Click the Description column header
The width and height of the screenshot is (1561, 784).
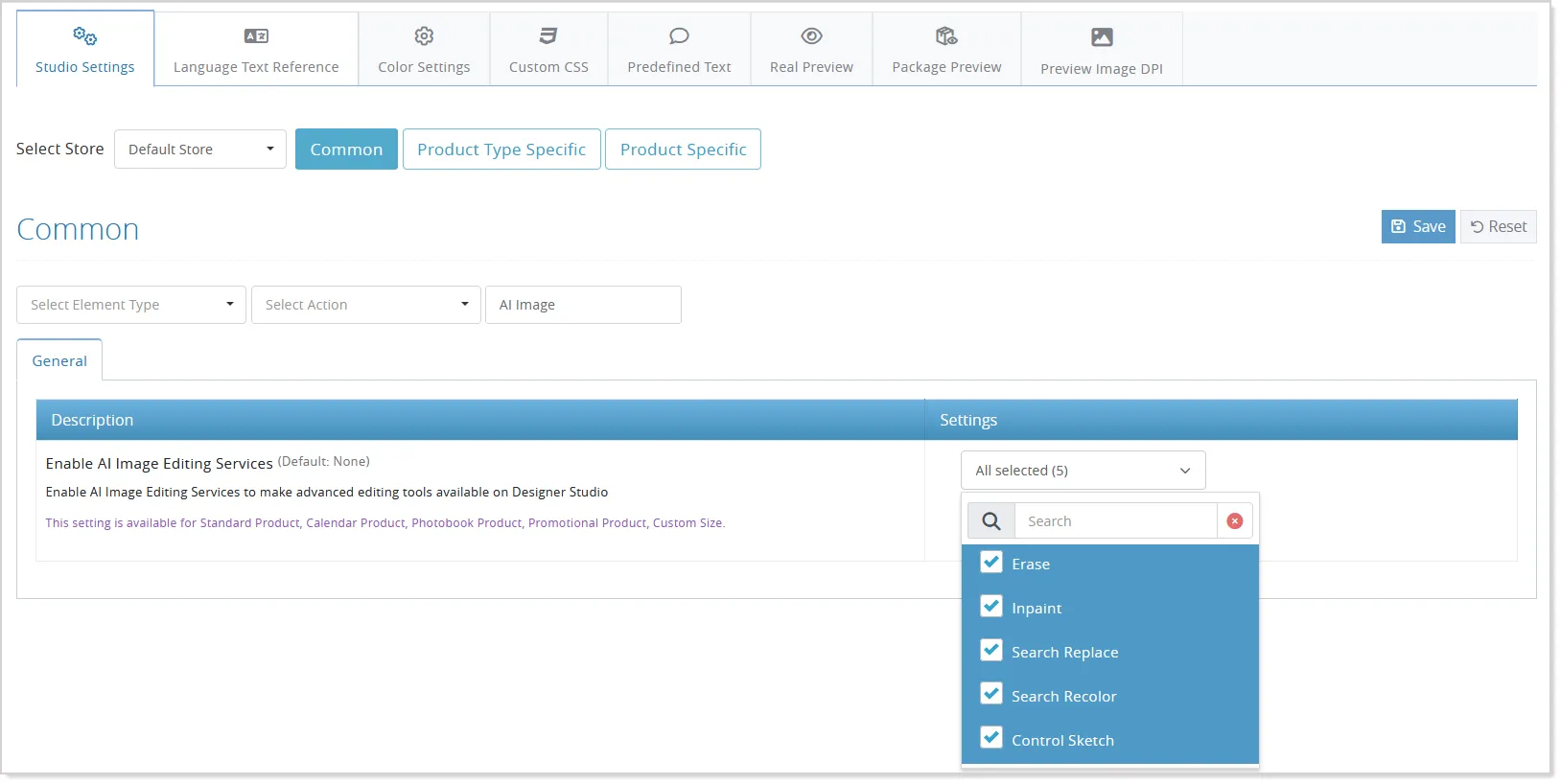pos(480,420)
